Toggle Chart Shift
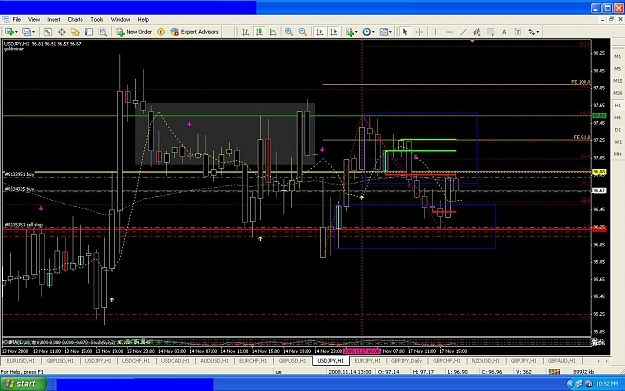The image size is (625, 391). coord(334,32)
